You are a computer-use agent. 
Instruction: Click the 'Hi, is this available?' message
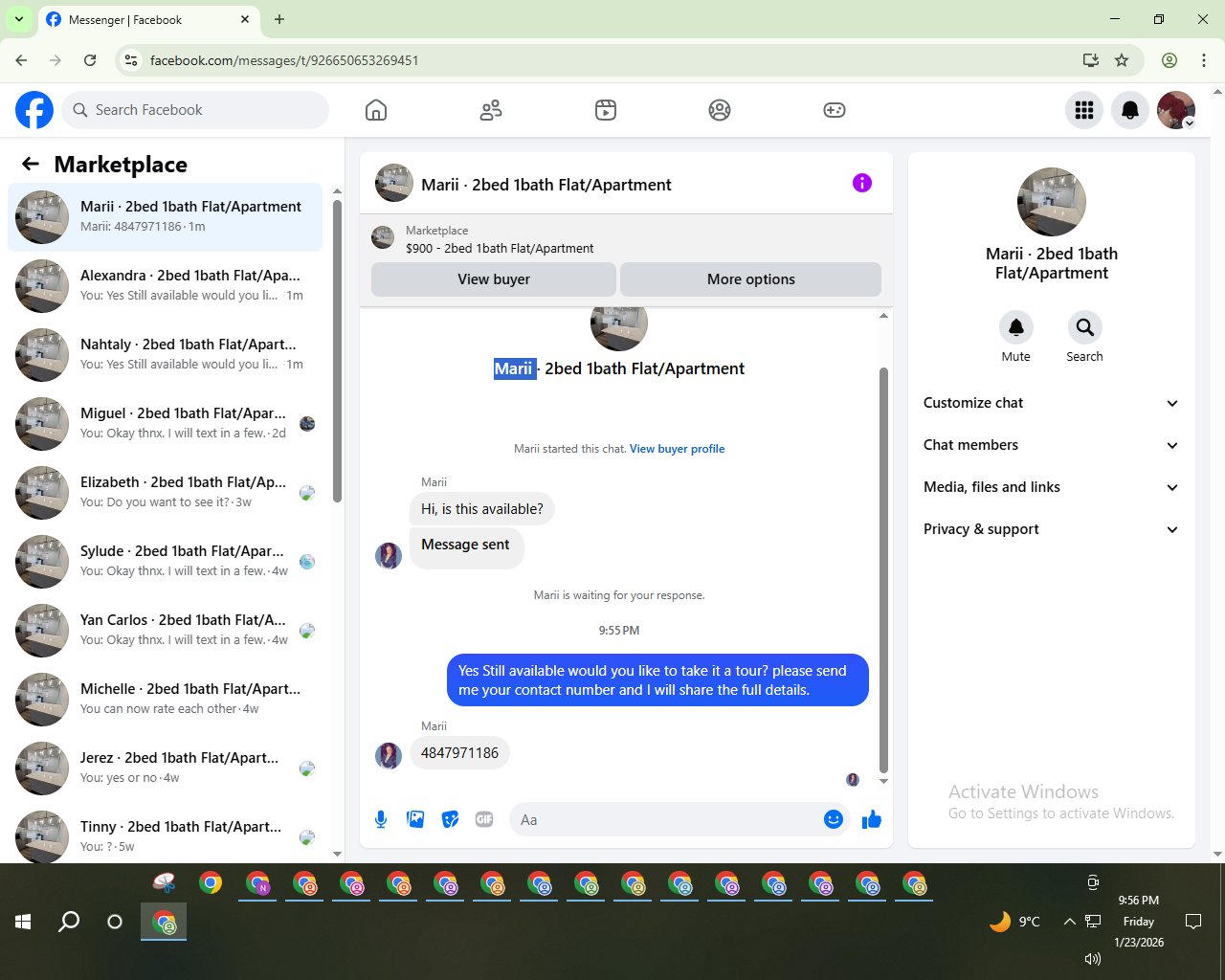481,509
